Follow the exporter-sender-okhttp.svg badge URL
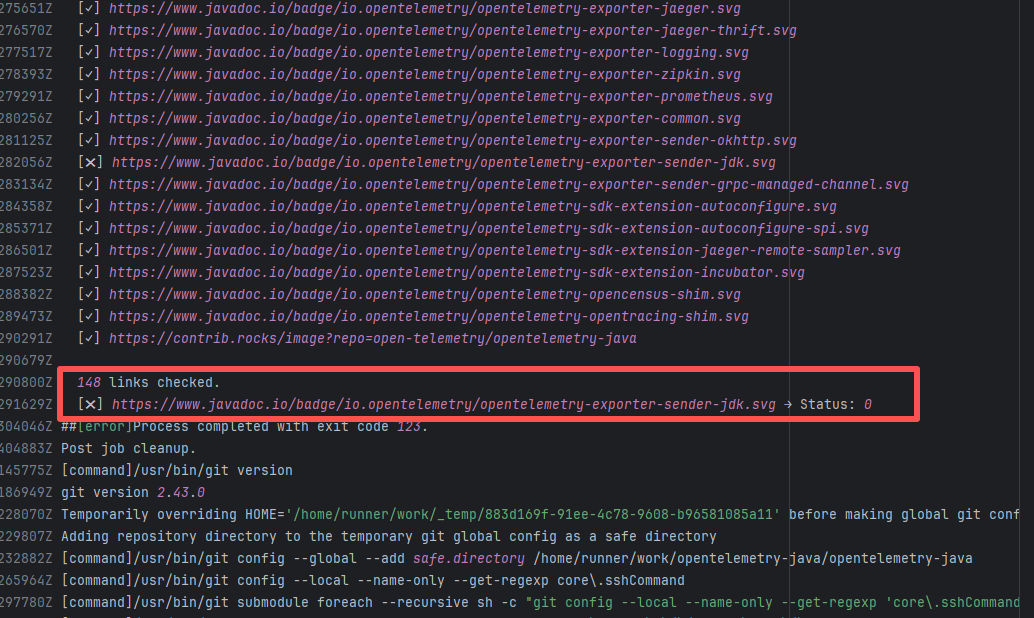1034x618 pixels. [x=452, y=141]
